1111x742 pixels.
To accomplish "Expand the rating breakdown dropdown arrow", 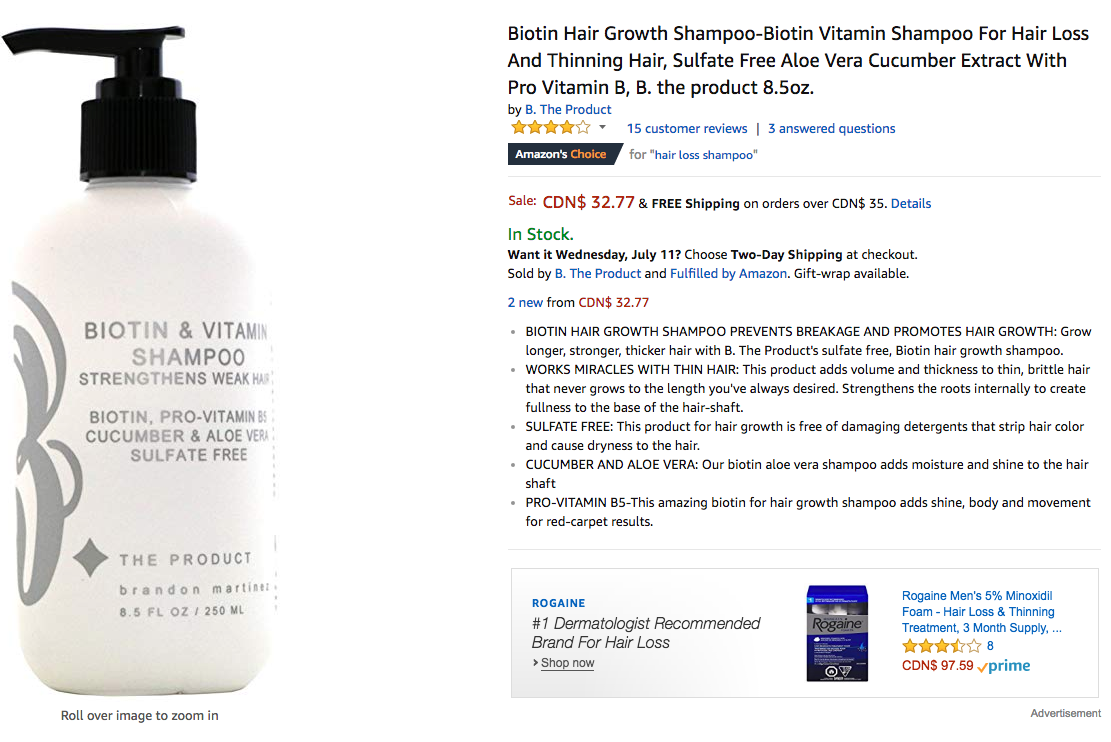I will 602,128.
